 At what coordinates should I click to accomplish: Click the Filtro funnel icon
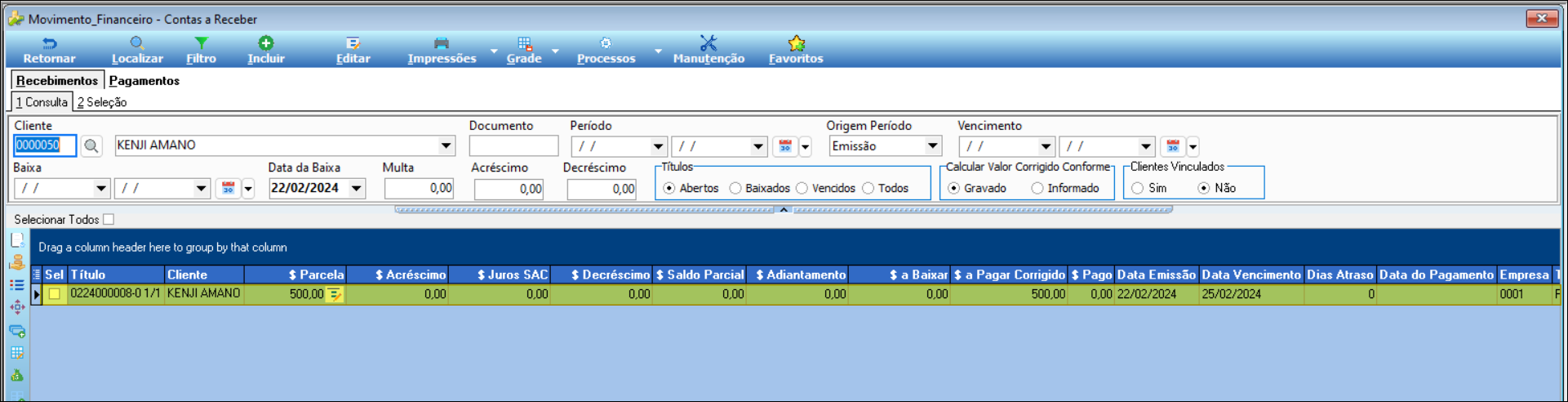(201, 43)
